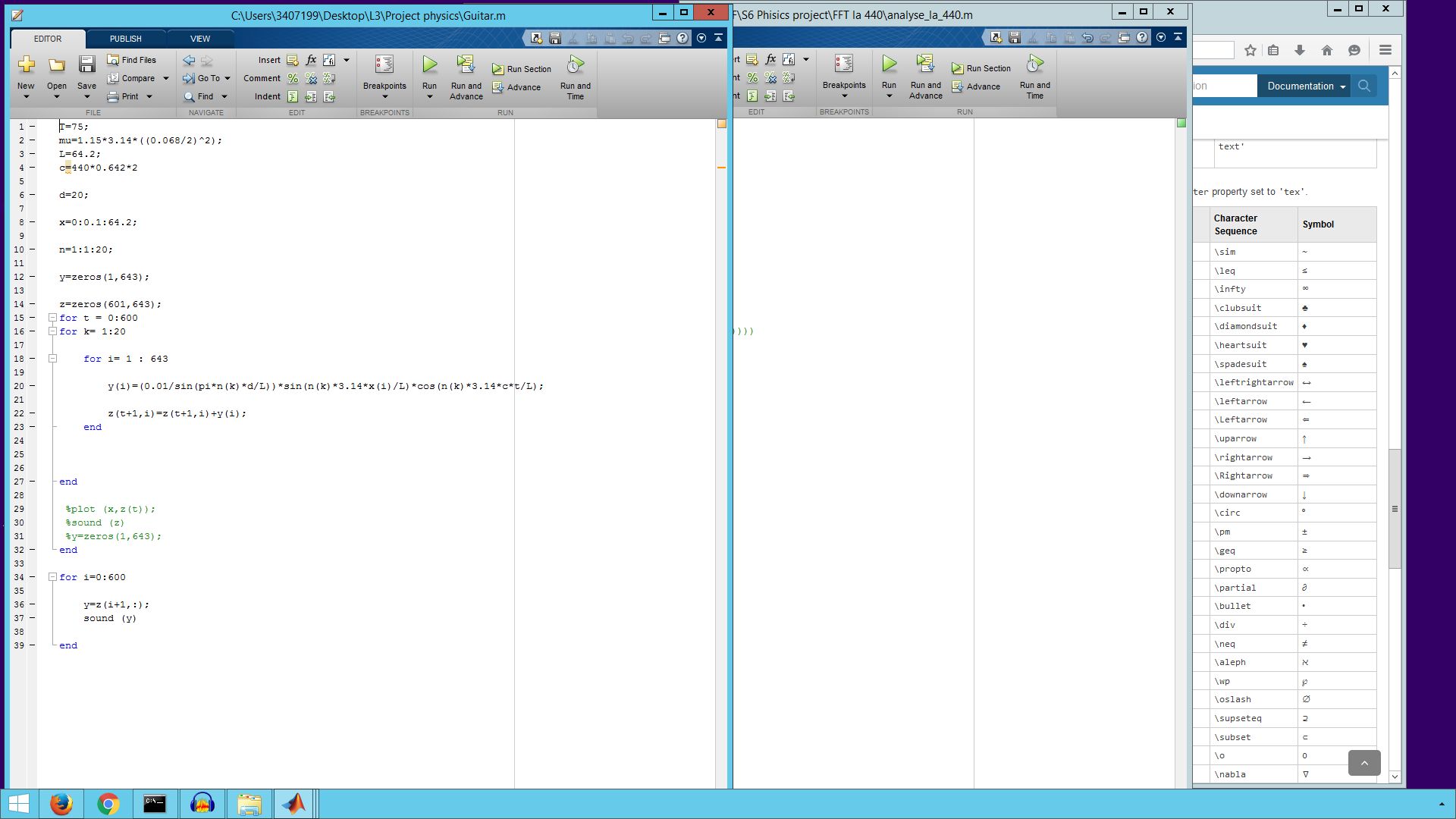This screenshot has width=1456, height=819.
Task: Open the Breakpoints tool in left editor
Action: 384,74
